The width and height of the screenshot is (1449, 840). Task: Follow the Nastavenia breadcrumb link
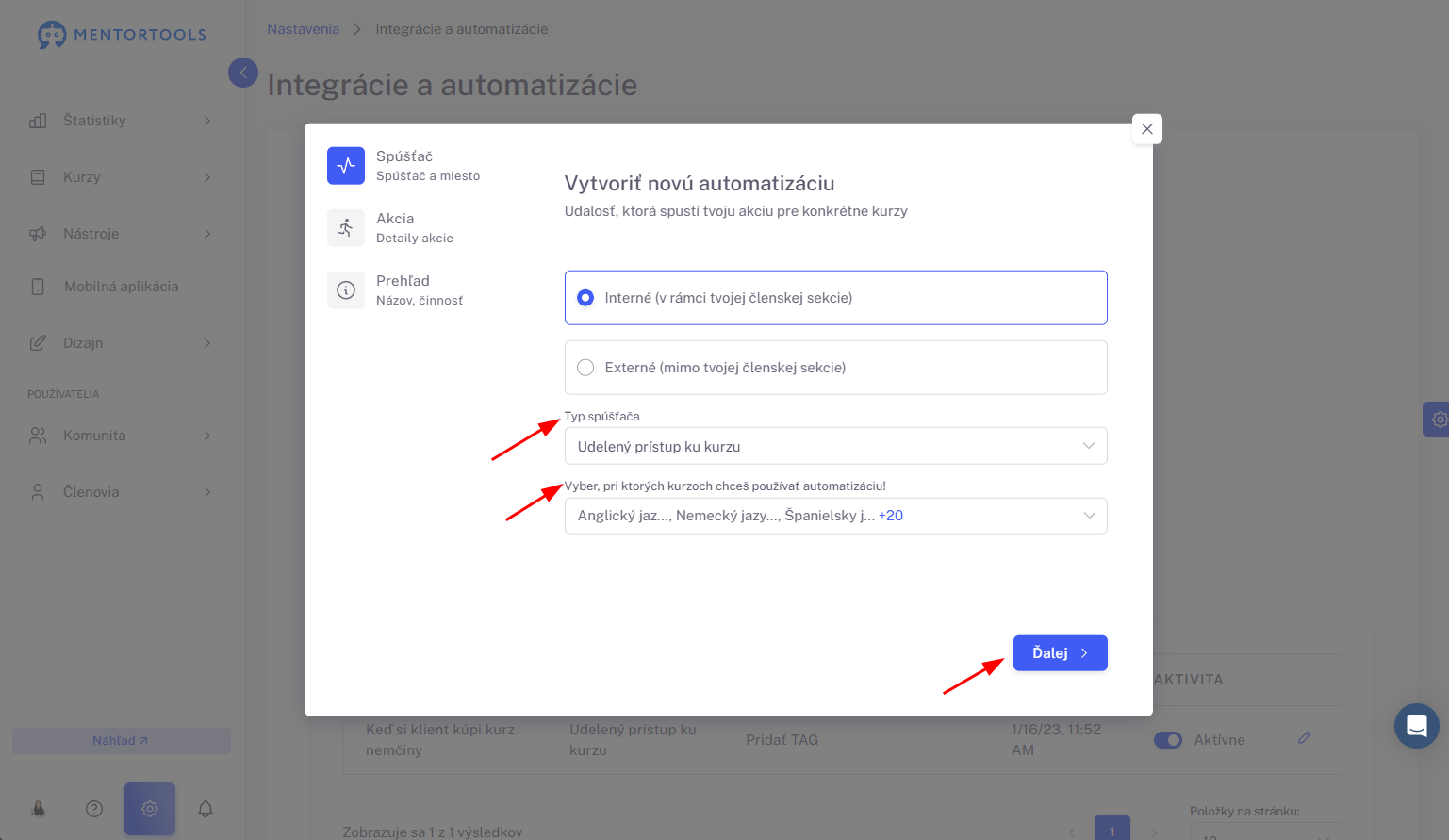click(303, 29)
